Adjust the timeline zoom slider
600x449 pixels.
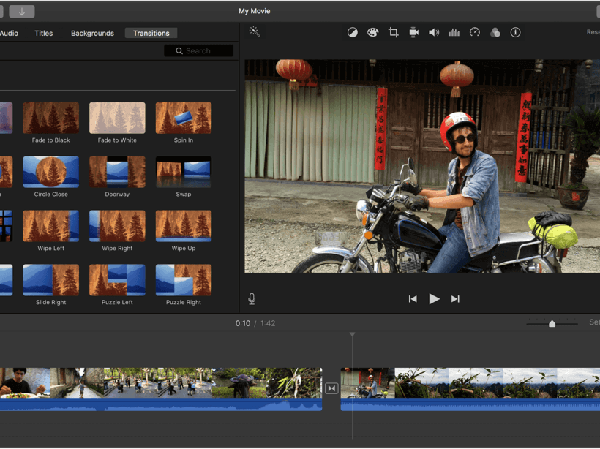(552, 323)
